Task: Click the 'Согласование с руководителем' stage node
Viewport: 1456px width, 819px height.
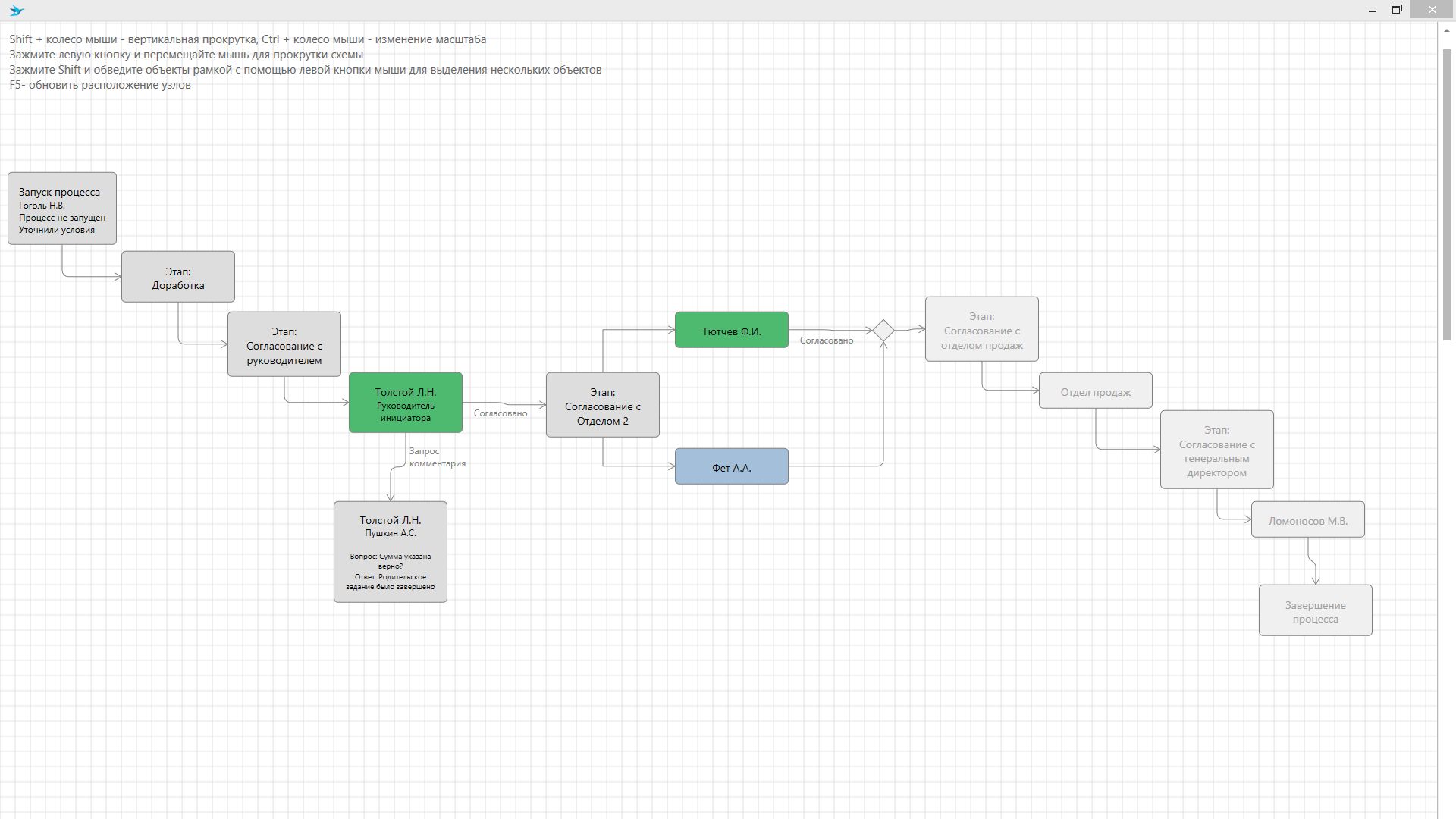Action: point(284,344)
